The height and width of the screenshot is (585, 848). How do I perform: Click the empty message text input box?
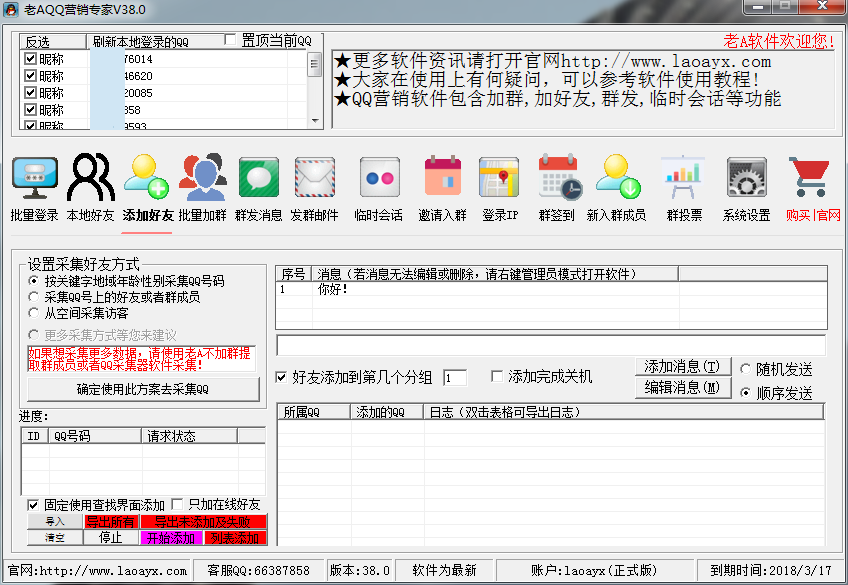[551, 345]
